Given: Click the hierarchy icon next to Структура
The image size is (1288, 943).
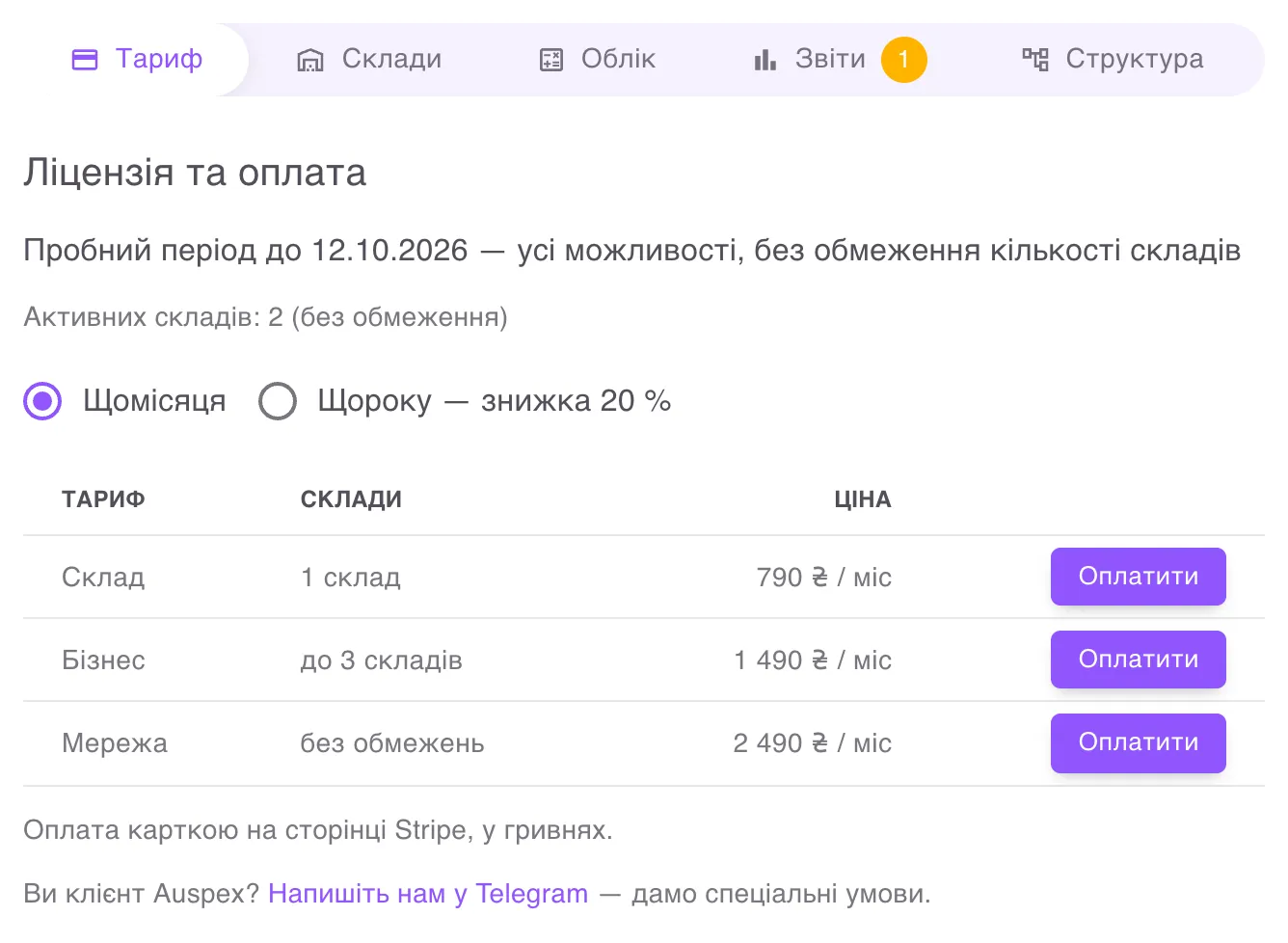Looking at the screenshot, I should pyautogui.click(x=1034, y=60).
